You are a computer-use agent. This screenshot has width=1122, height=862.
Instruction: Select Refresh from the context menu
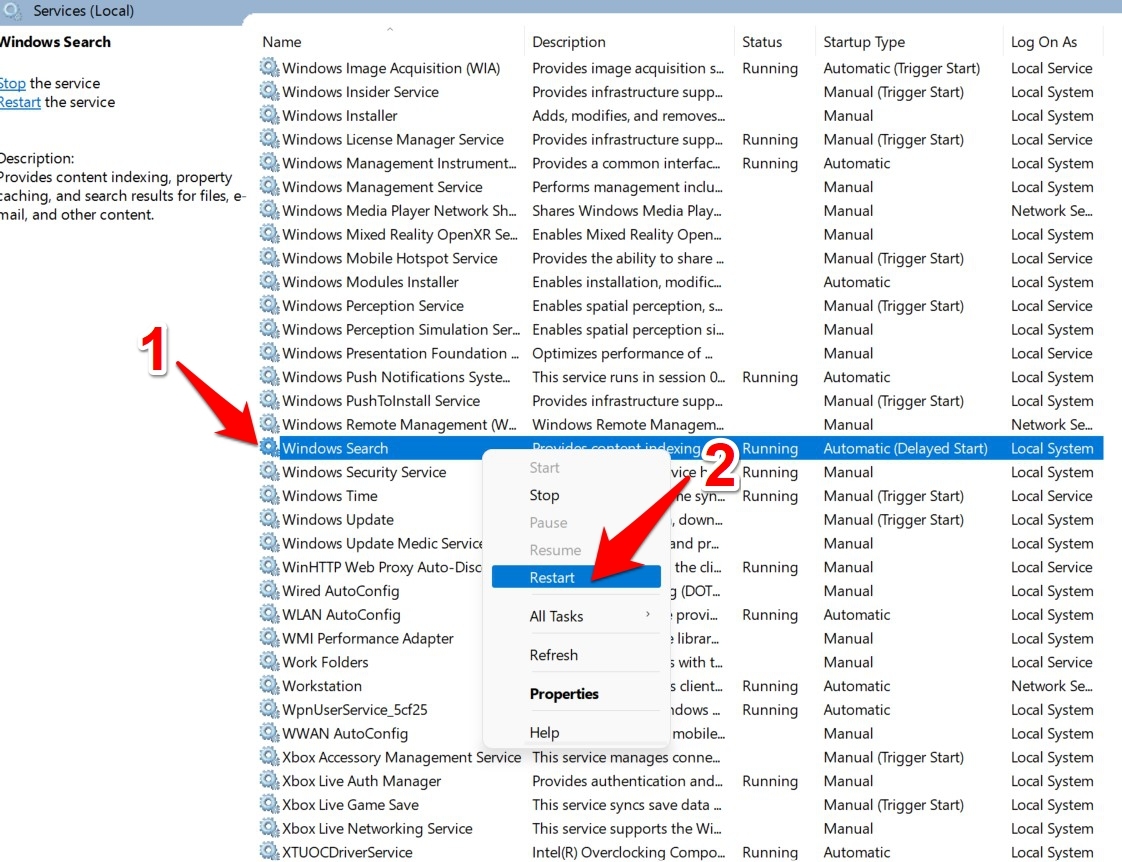(553, 655)
